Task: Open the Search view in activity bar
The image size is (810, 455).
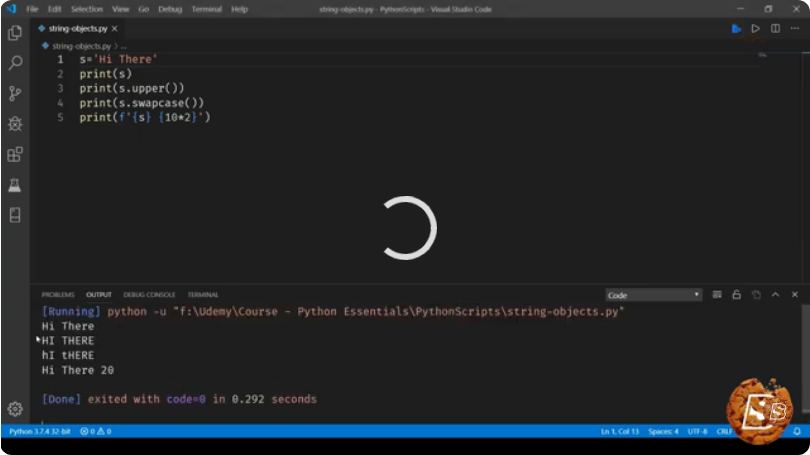Action: click(15, 63)
